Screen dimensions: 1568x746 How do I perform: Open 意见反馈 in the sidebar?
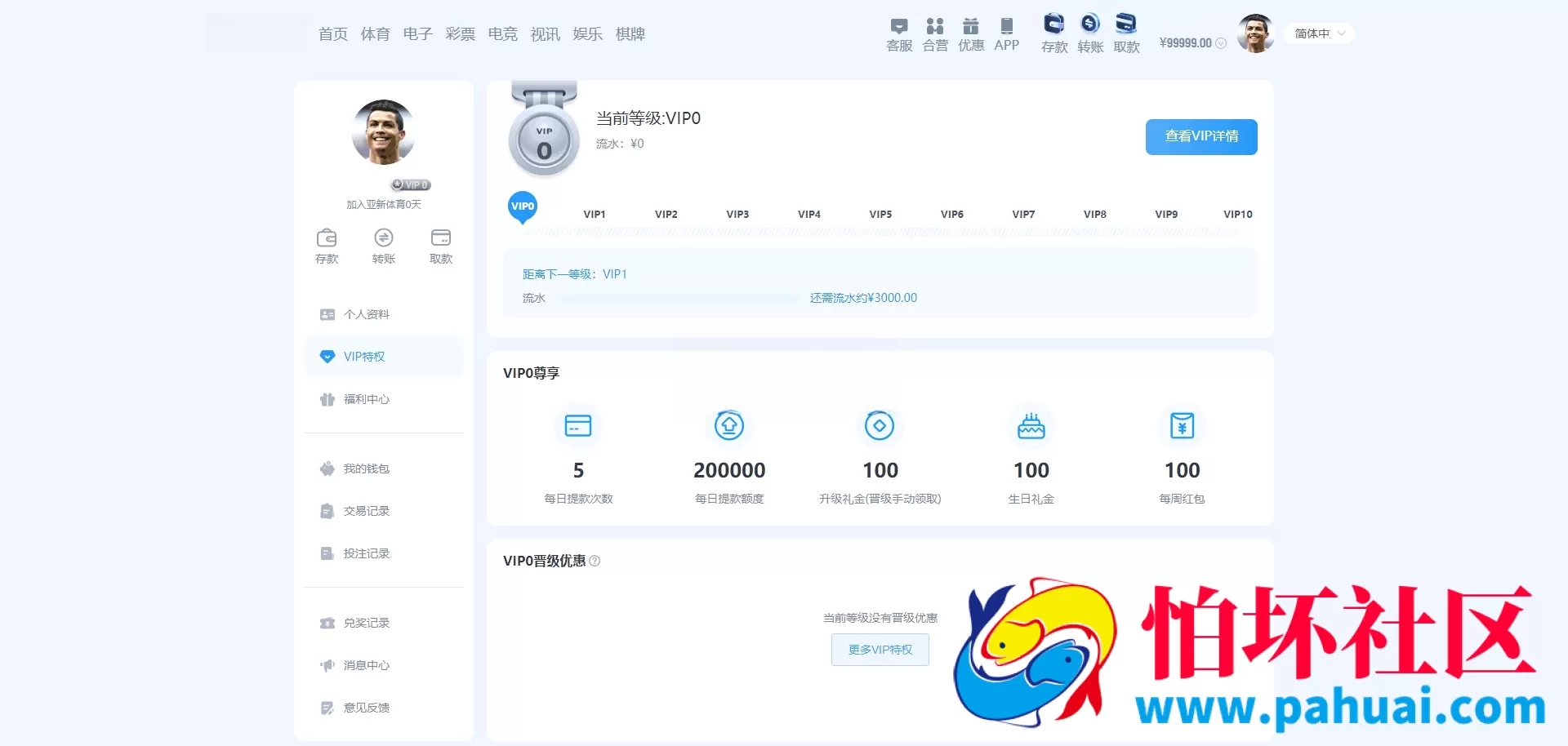click(x=384, y=708)
